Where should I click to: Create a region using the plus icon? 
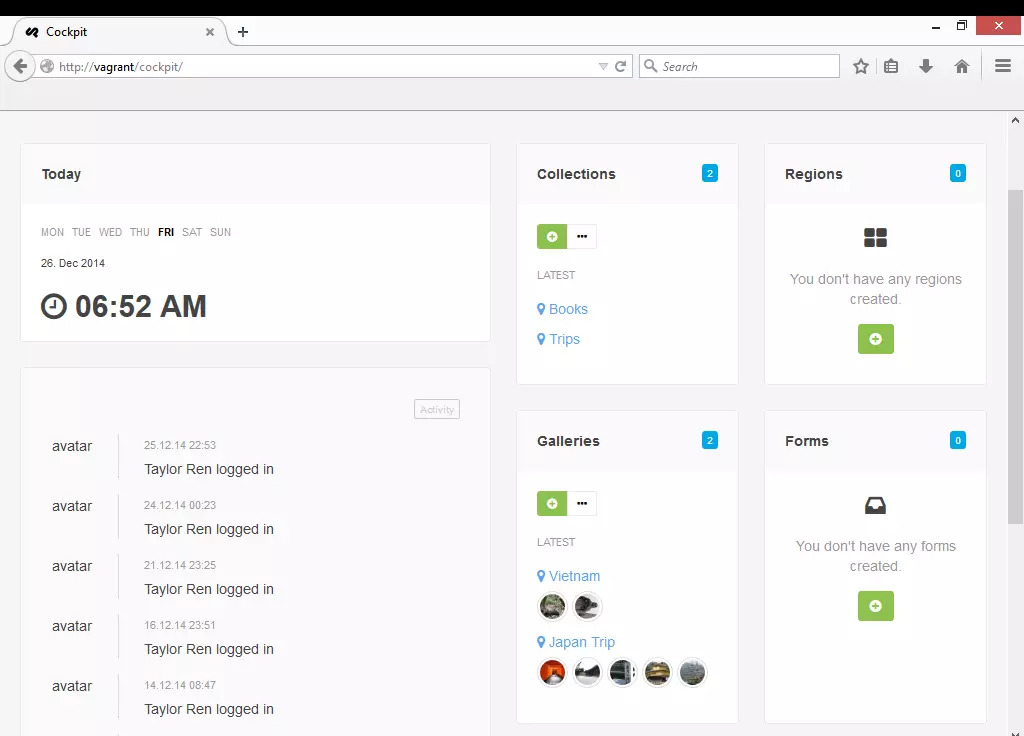875,339
